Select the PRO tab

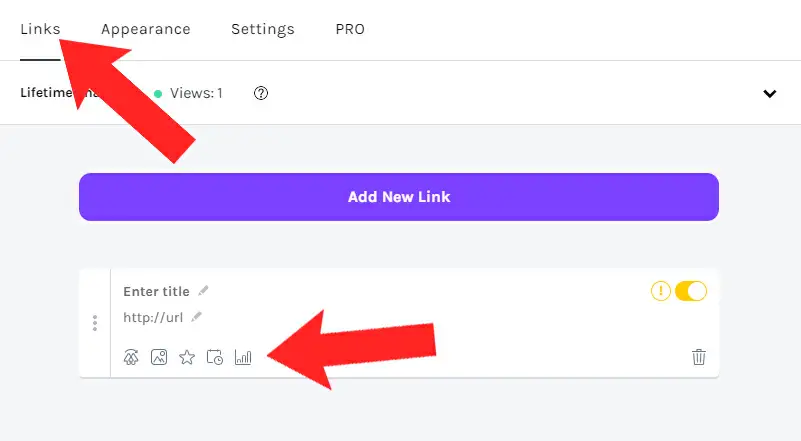(350, 29)
